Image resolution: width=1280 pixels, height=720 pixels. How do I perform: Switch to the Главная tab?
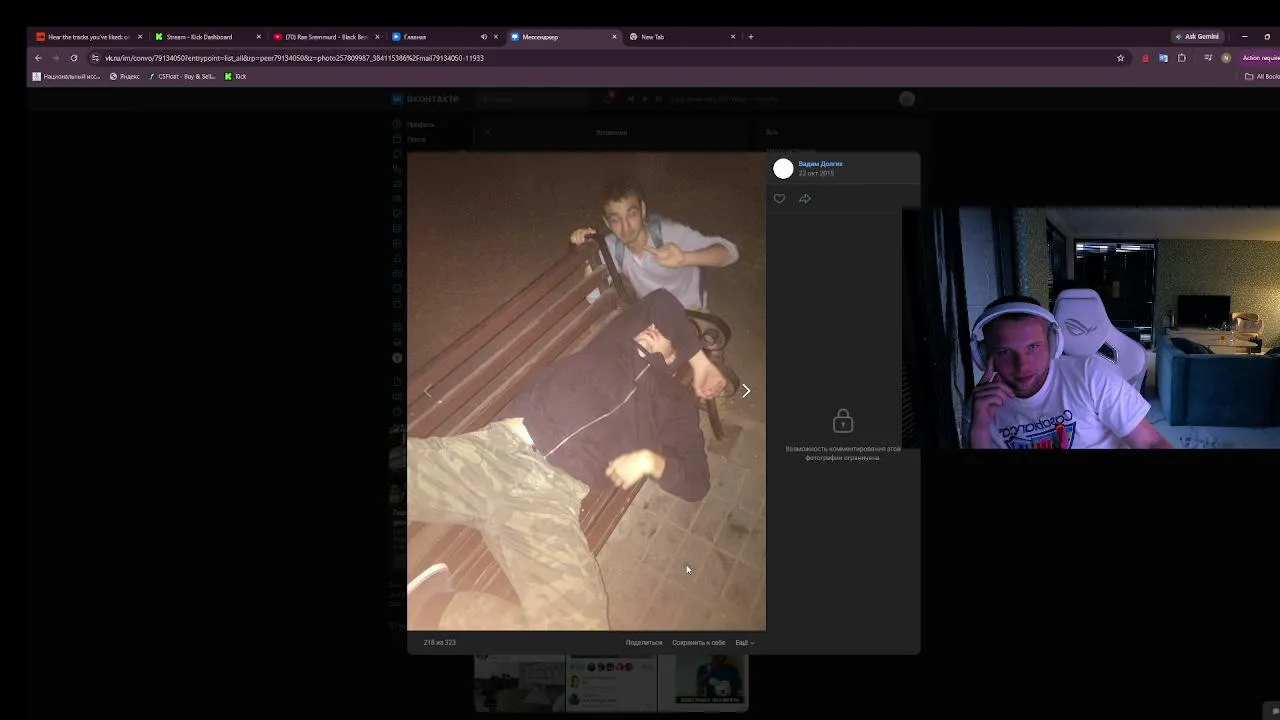click(444, 37)
